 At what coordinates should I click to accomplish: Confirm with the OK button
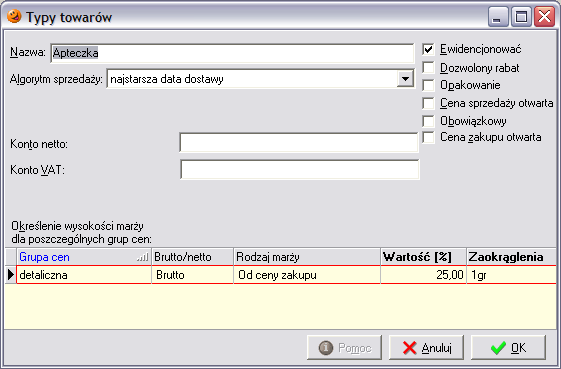pyautogui.click(x=508, y=348)
